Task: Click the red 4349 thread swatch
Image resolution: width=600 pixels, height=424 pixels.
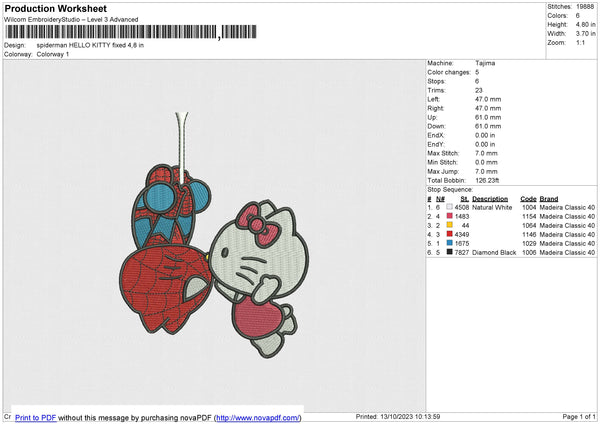Action: 449,234
